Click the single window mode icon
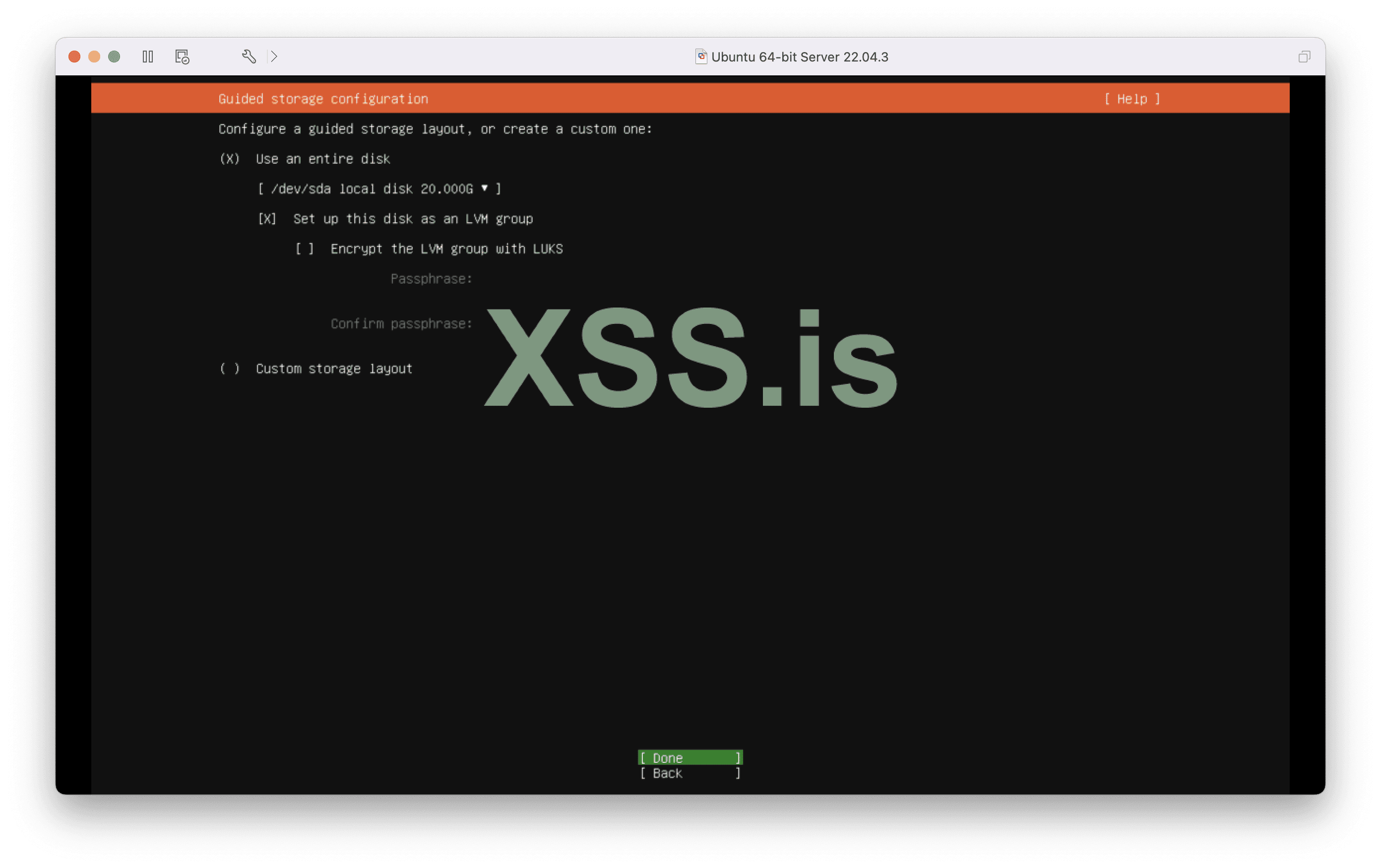Image resolution: width=1381 pixels, height=868 pixels. [1304, 57]
